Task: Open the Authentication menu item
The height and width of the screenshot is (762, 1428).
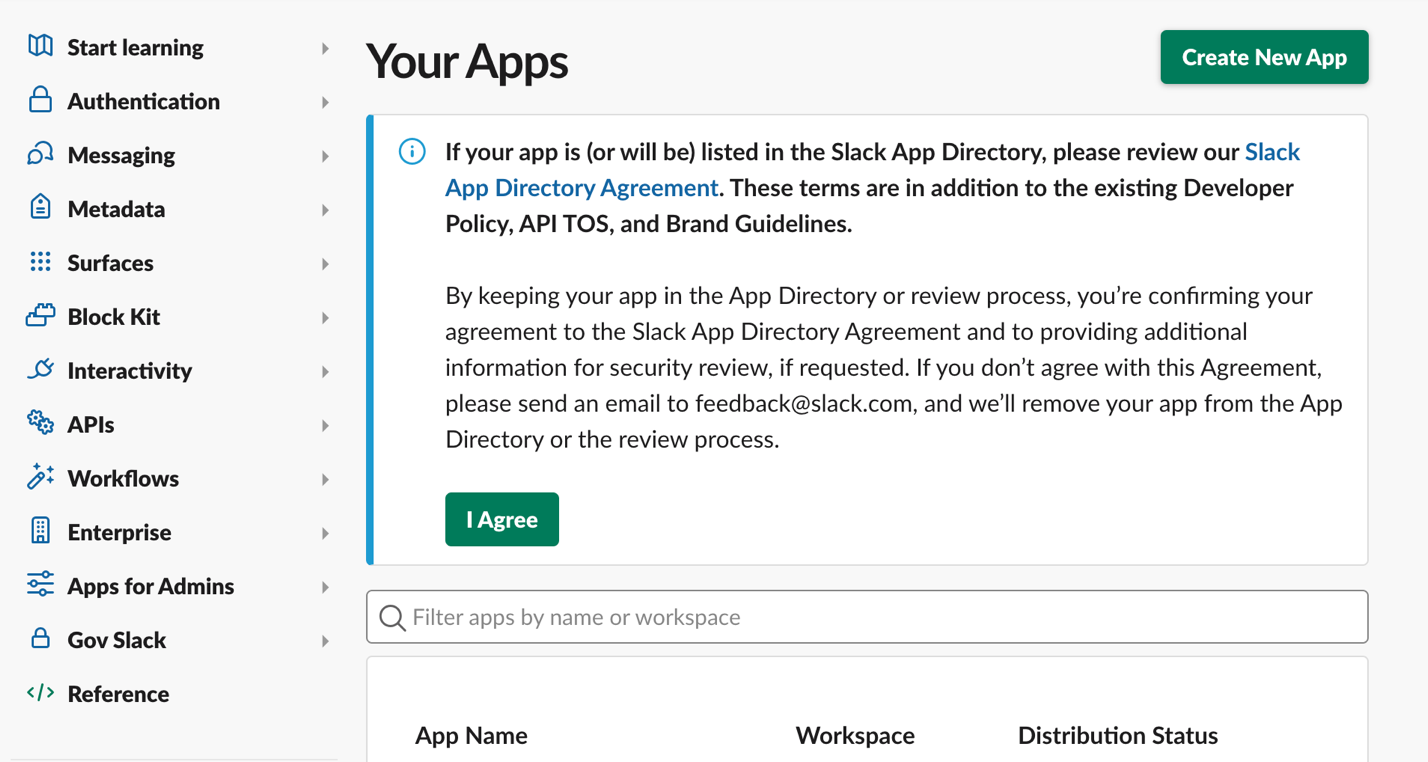Action: 143,101
